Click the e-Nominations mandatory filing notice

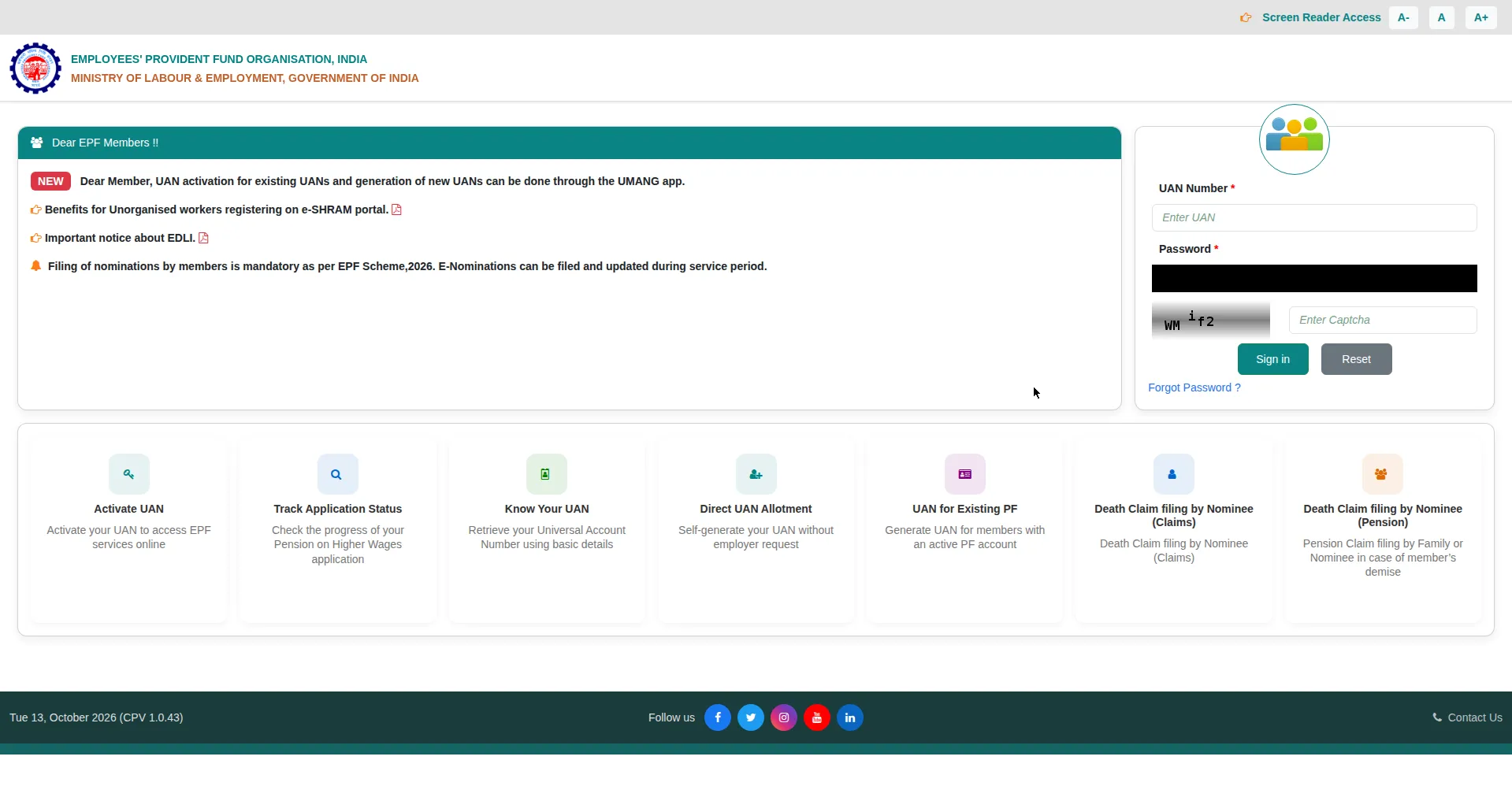pos(407,266)
